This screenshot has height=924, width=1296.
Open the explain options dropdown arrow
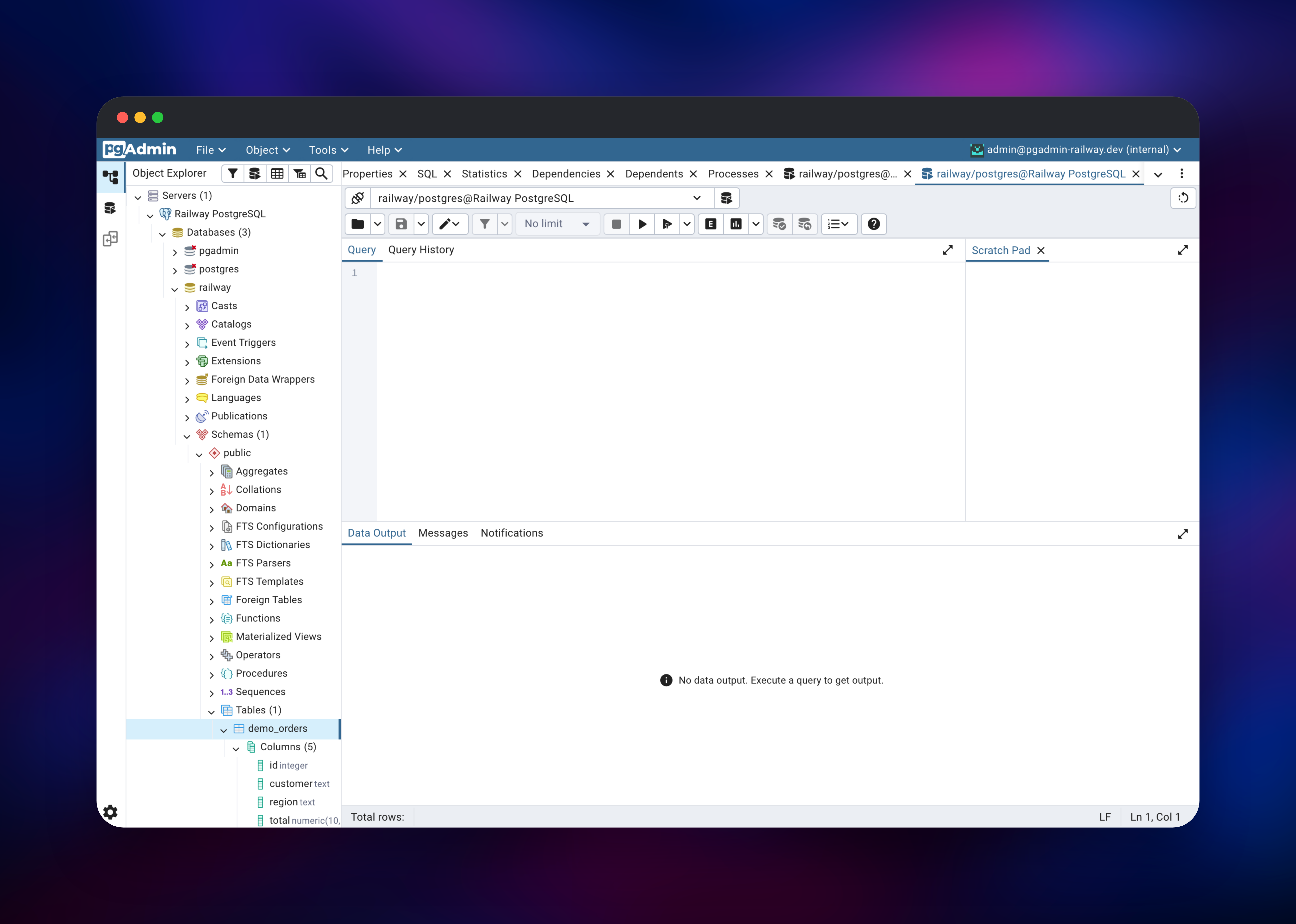tap(756, 224)
